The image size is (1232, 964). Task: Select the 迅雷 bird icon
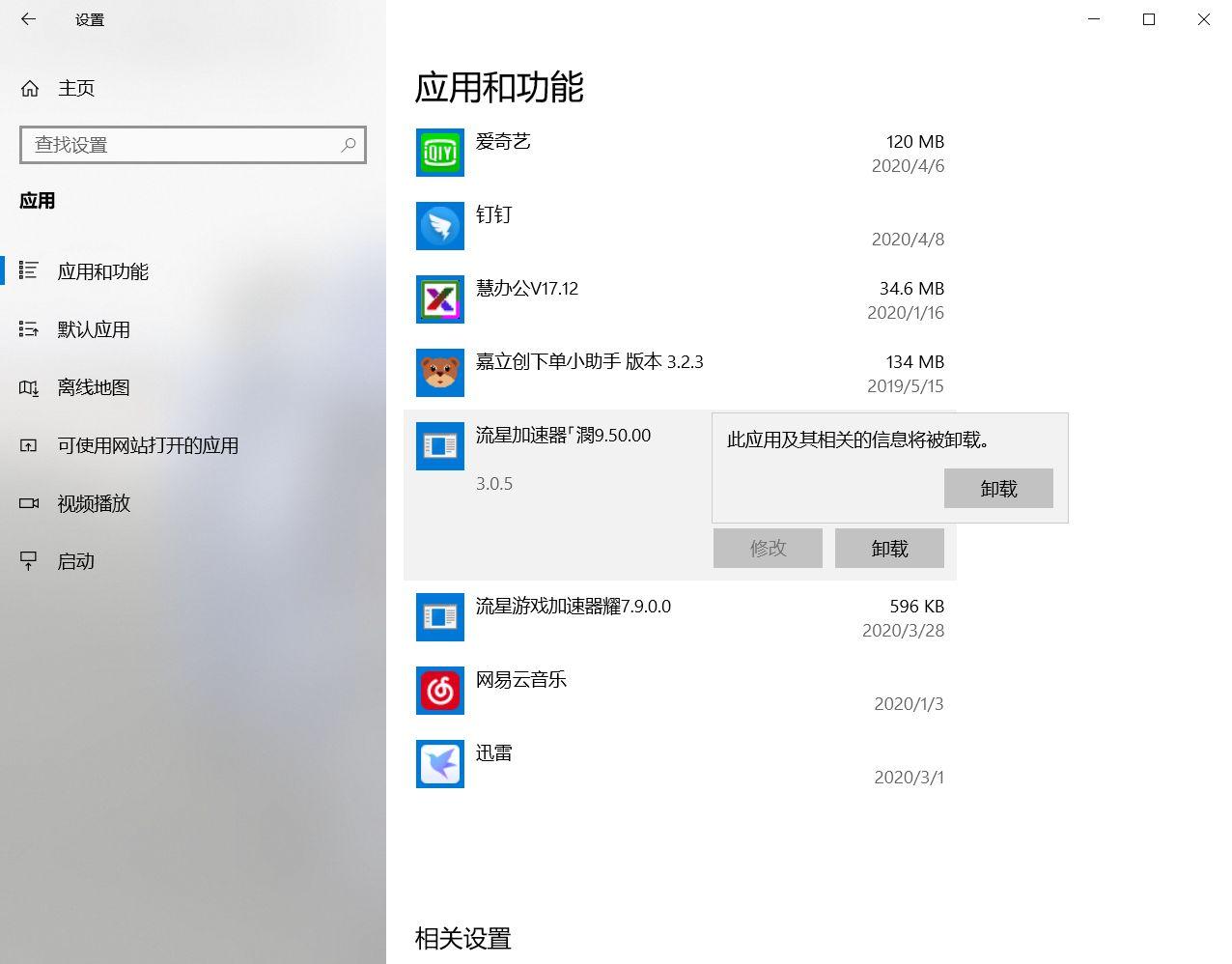(440, 764)
